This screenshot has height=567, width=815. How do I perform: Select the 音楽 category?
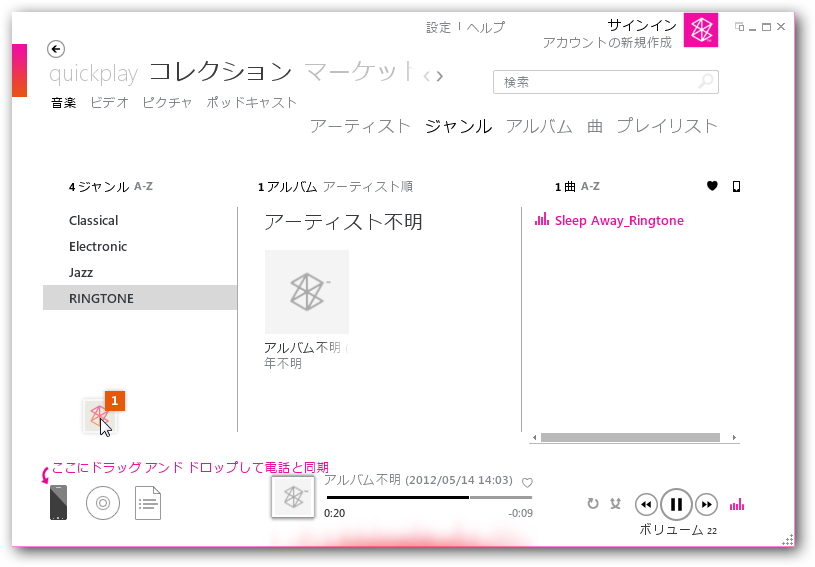click(x=63, y=102)
